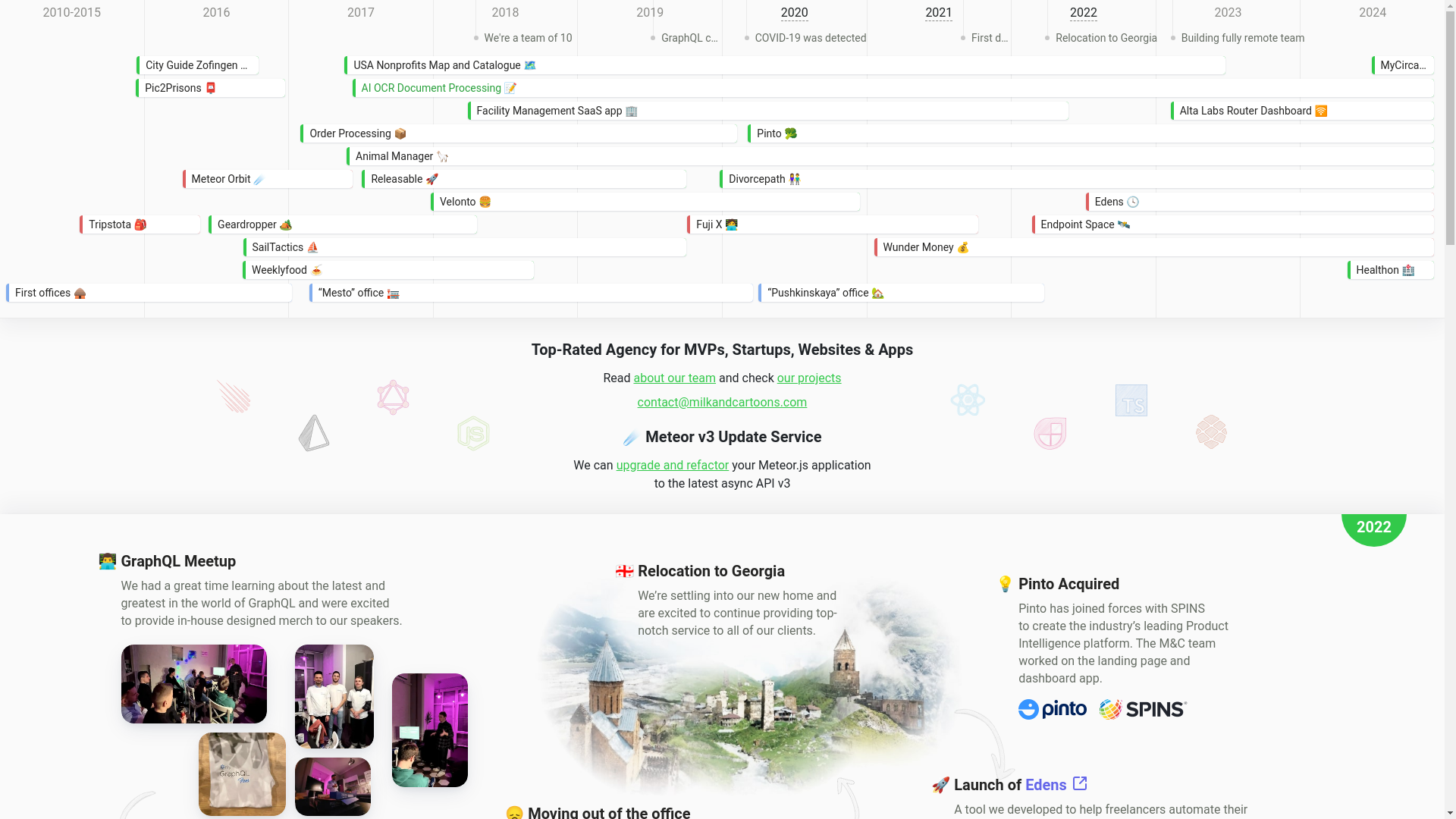
Task: Open the Pic2Prisons project bar
Action: point(211,88)
